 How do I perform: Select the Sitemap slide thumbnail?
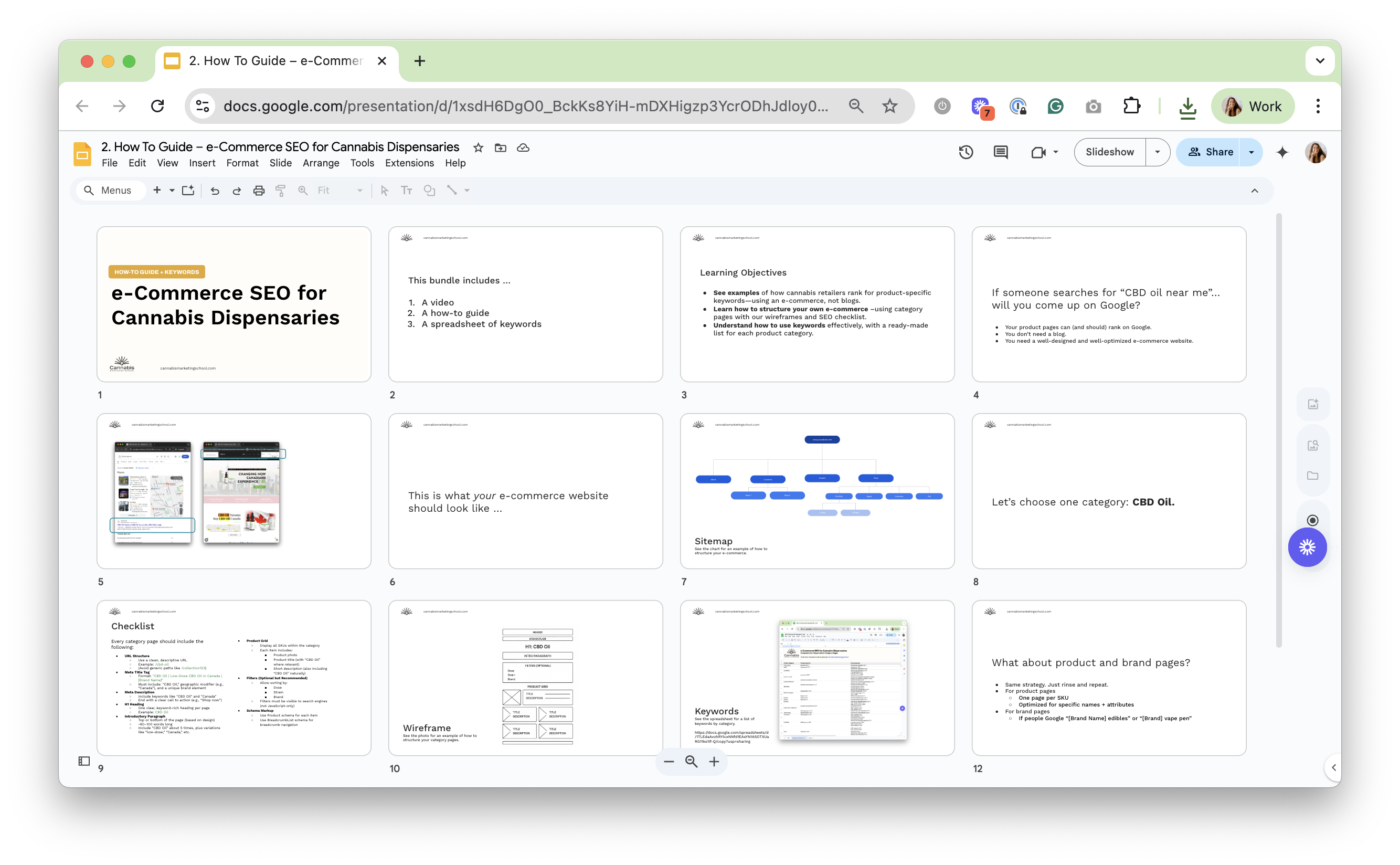(816, 491)
